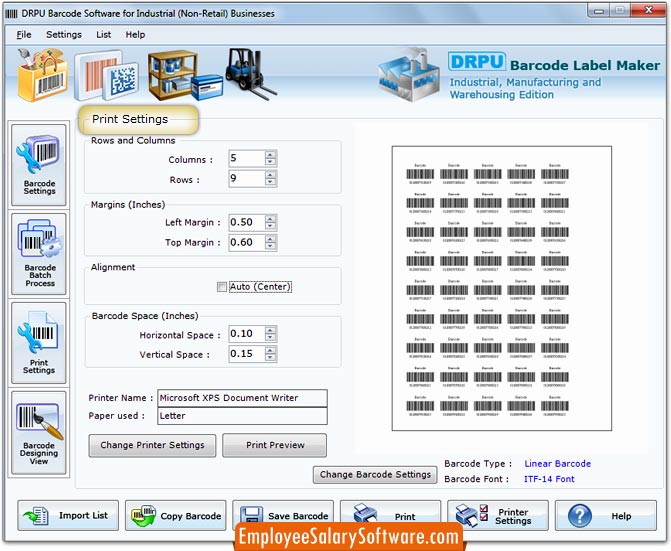This screenshot has height=551, width=671.
Task: Click Change Printer Settings button
Action: (x=152, y=445)
